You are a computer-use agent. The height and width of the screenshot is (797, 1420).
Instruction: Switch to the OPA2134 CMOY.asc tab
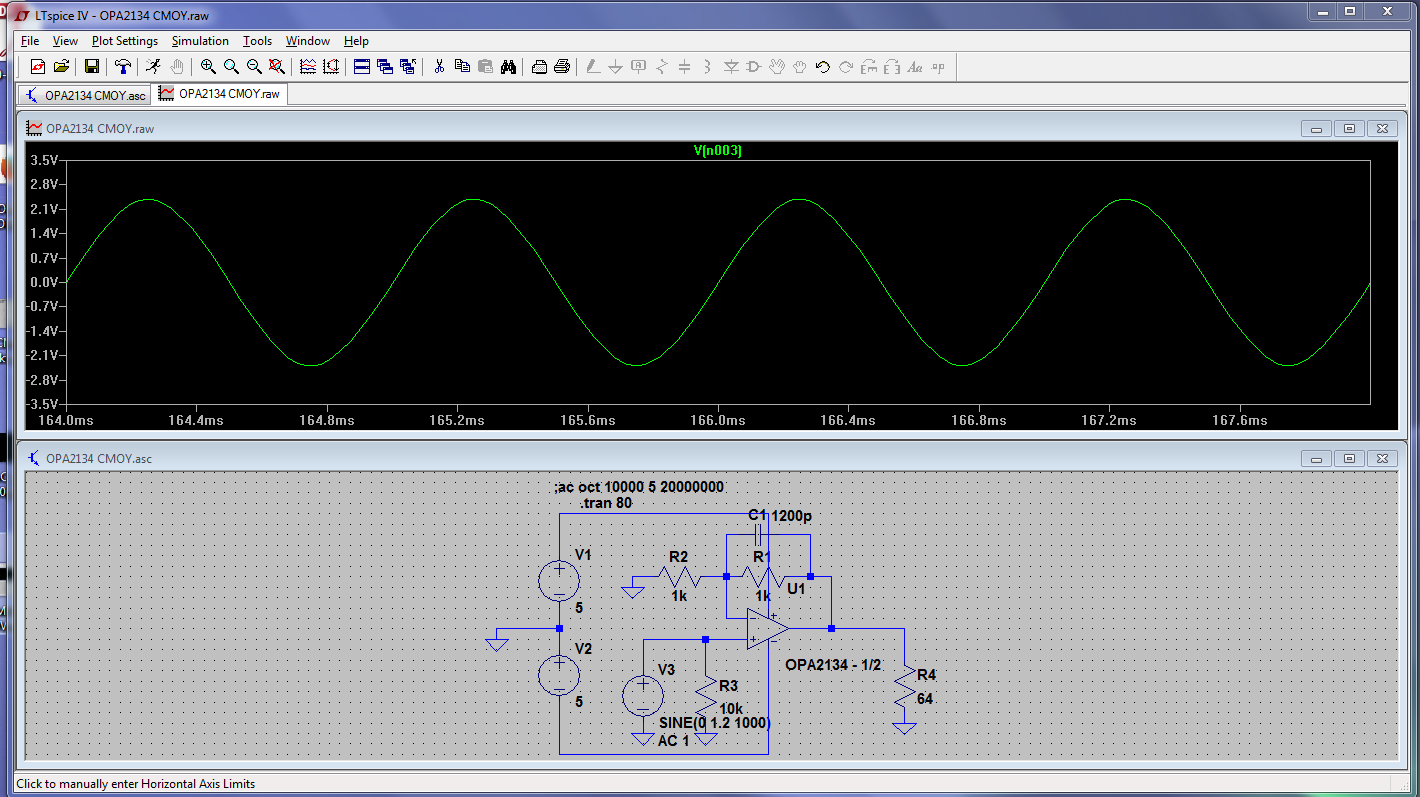click(85, 95)
